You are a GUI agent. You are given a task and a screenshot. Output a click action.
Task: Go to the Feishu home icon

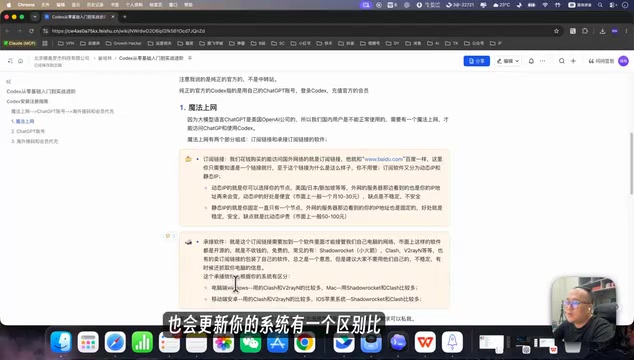(x=20, y=61)
